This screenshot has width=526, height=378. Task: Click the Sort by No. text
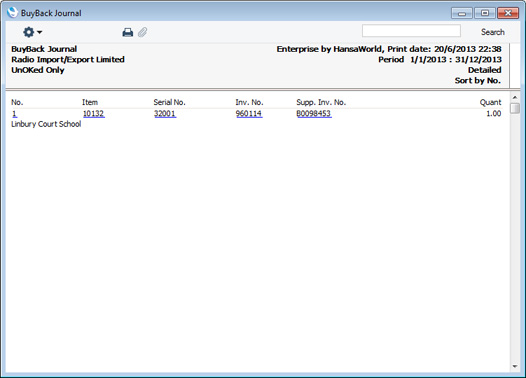[478, 80]
